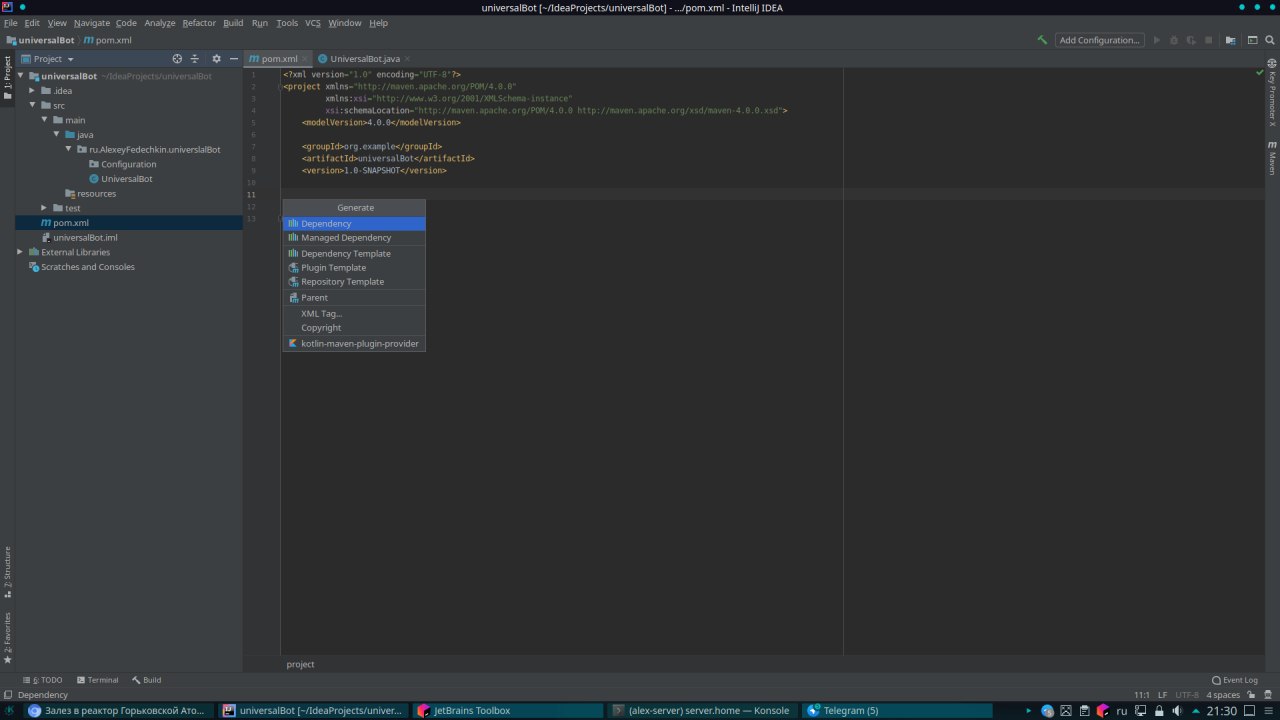1280x720 pixels.
Task: Open Event Log from bottom bar
Action: [1235, 680]
